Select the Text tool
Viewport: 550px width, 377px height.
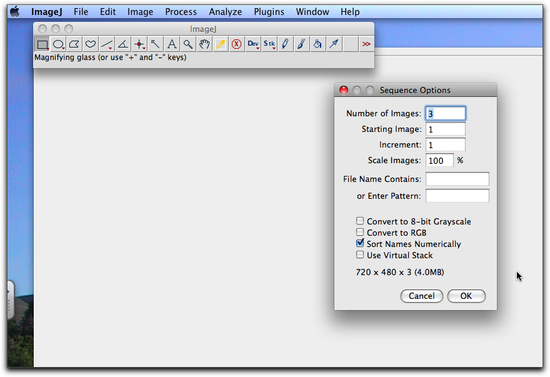[172, 44]
